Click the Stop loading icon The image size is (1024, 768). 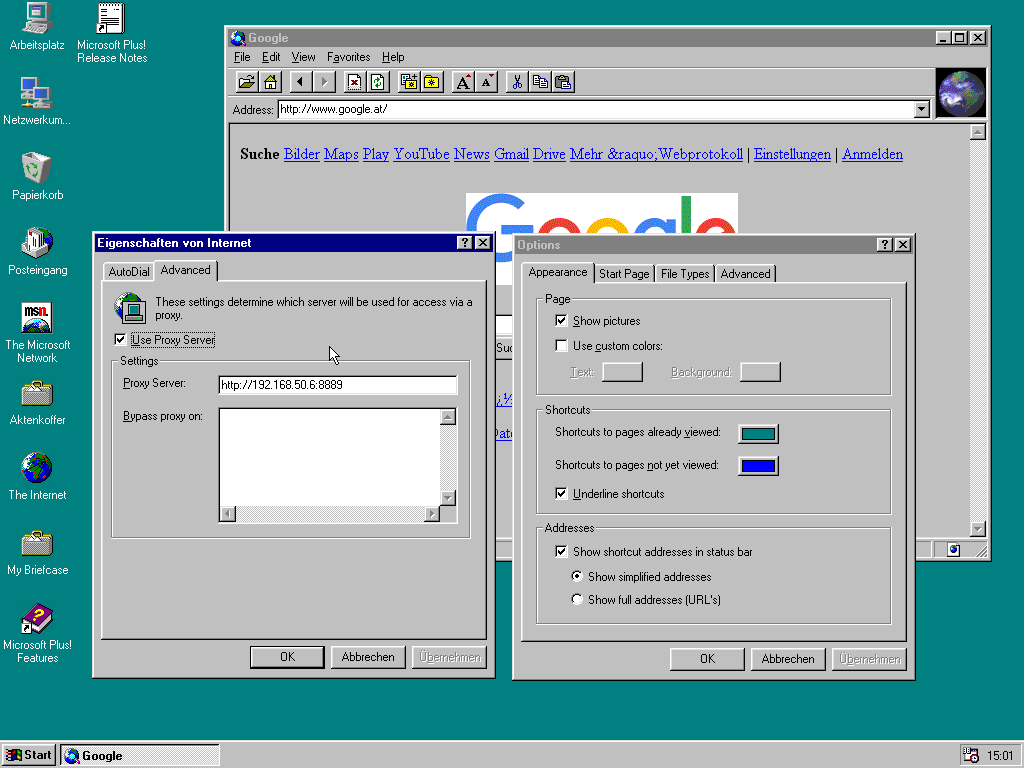(353, 81)
